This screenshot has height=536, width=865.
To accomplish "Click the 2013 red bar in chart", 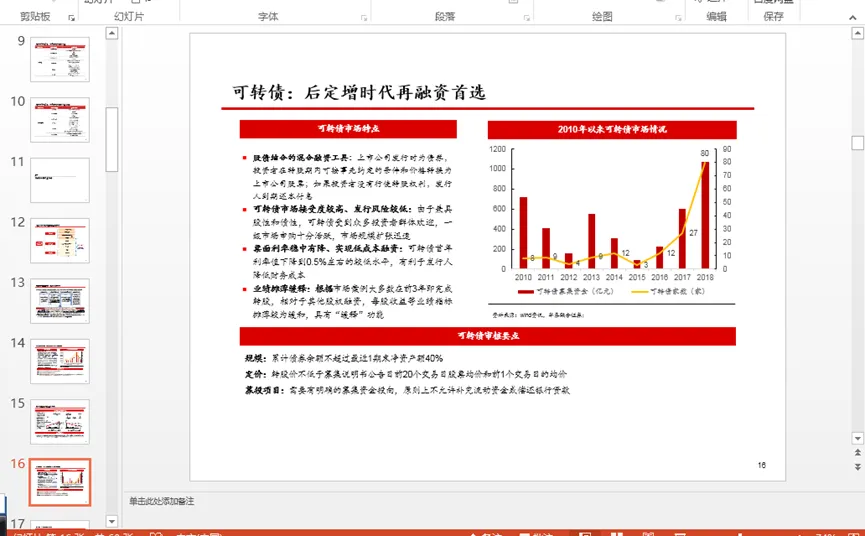I will (x=591, y=241).
